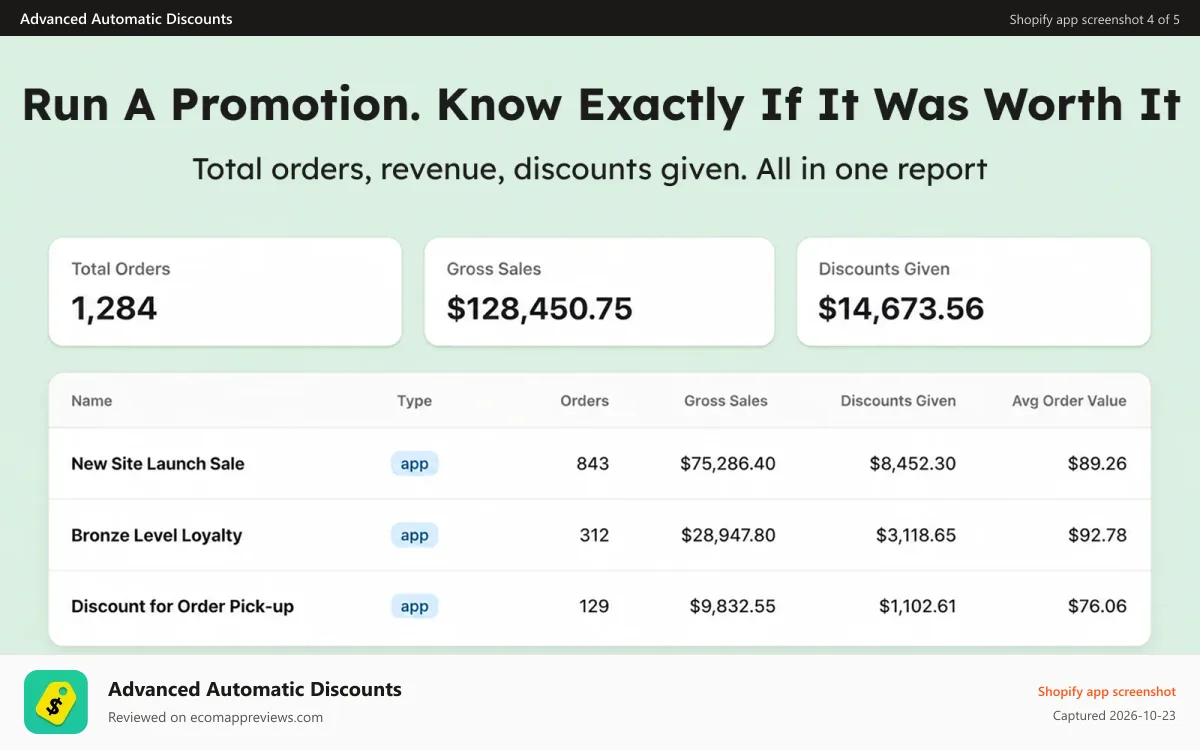Click 'Reviewed on ecomappreviews.com' text
The height and width of the screenshot is (750, 1200).
pos(215,717)
